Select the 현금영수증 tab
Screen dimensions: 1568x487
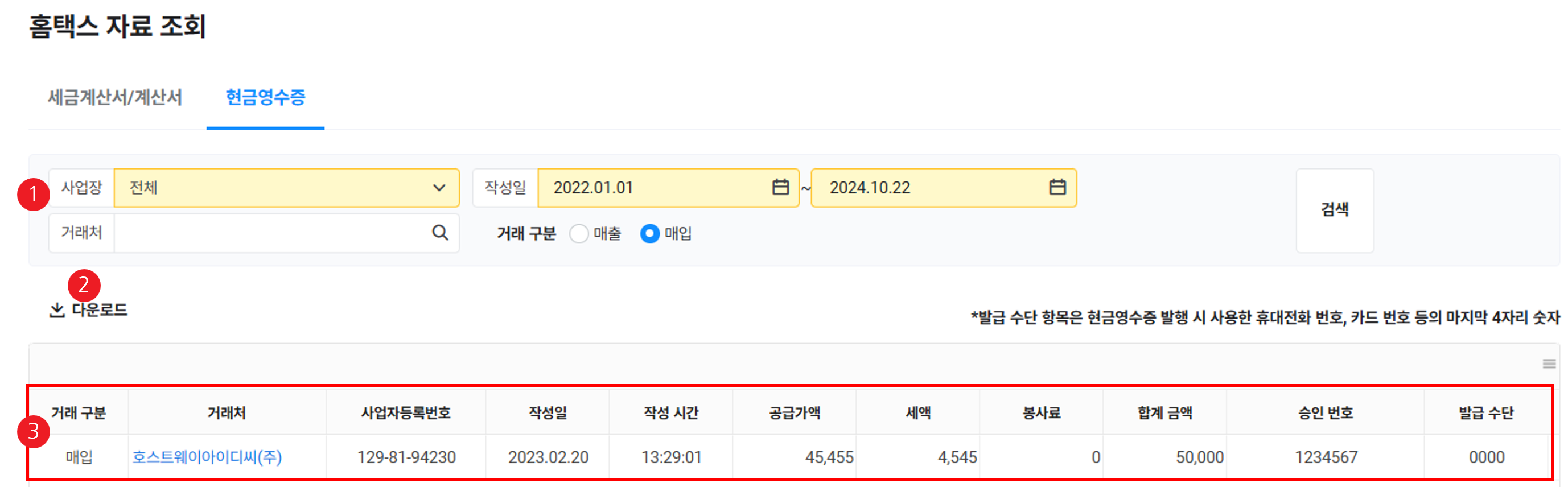pyautogui.click(x=265, y=97)
